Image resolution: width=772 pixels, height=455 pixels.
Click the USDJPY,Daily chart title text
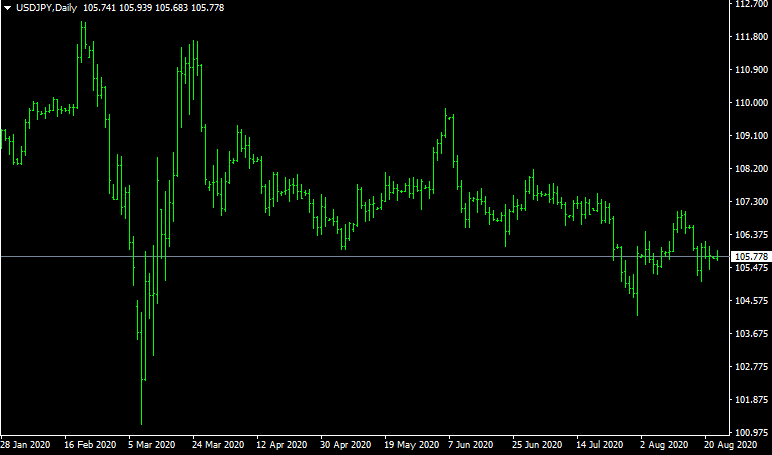46,8
